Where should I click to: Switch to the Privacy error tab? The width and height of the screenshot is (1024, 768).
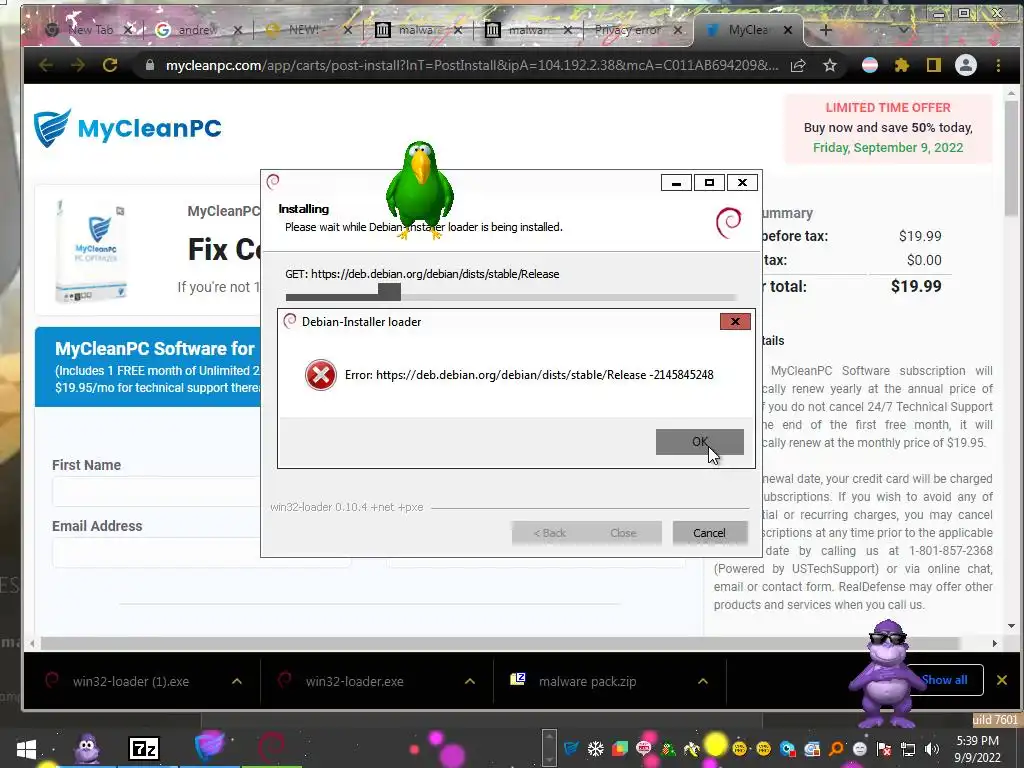coord(628,30)
